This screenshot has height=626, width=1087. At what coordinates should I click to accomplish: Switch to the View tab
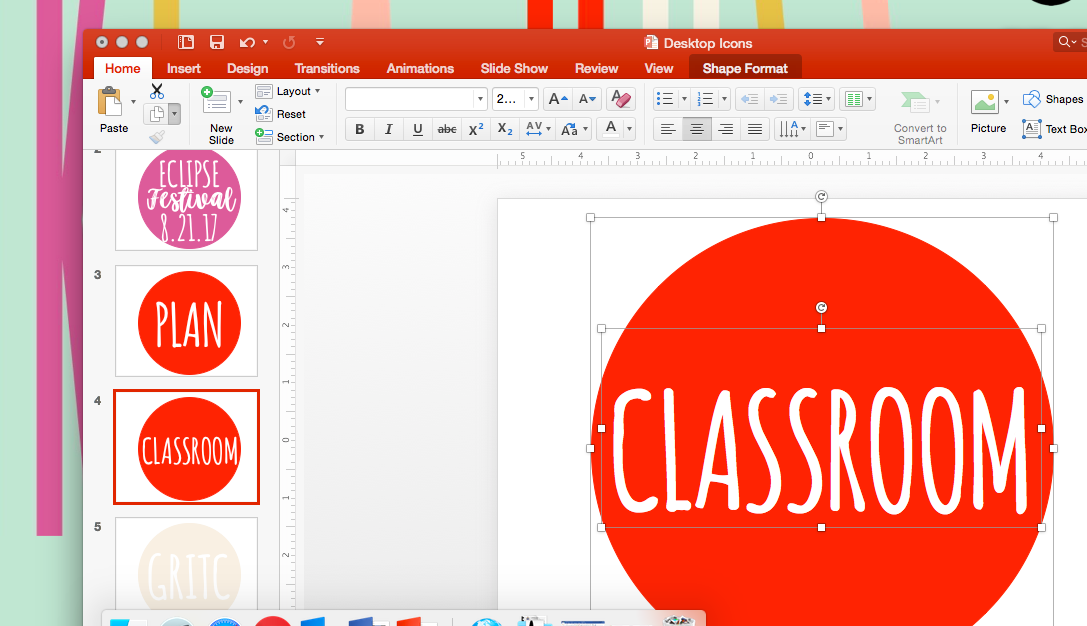[x=659, y=69]
